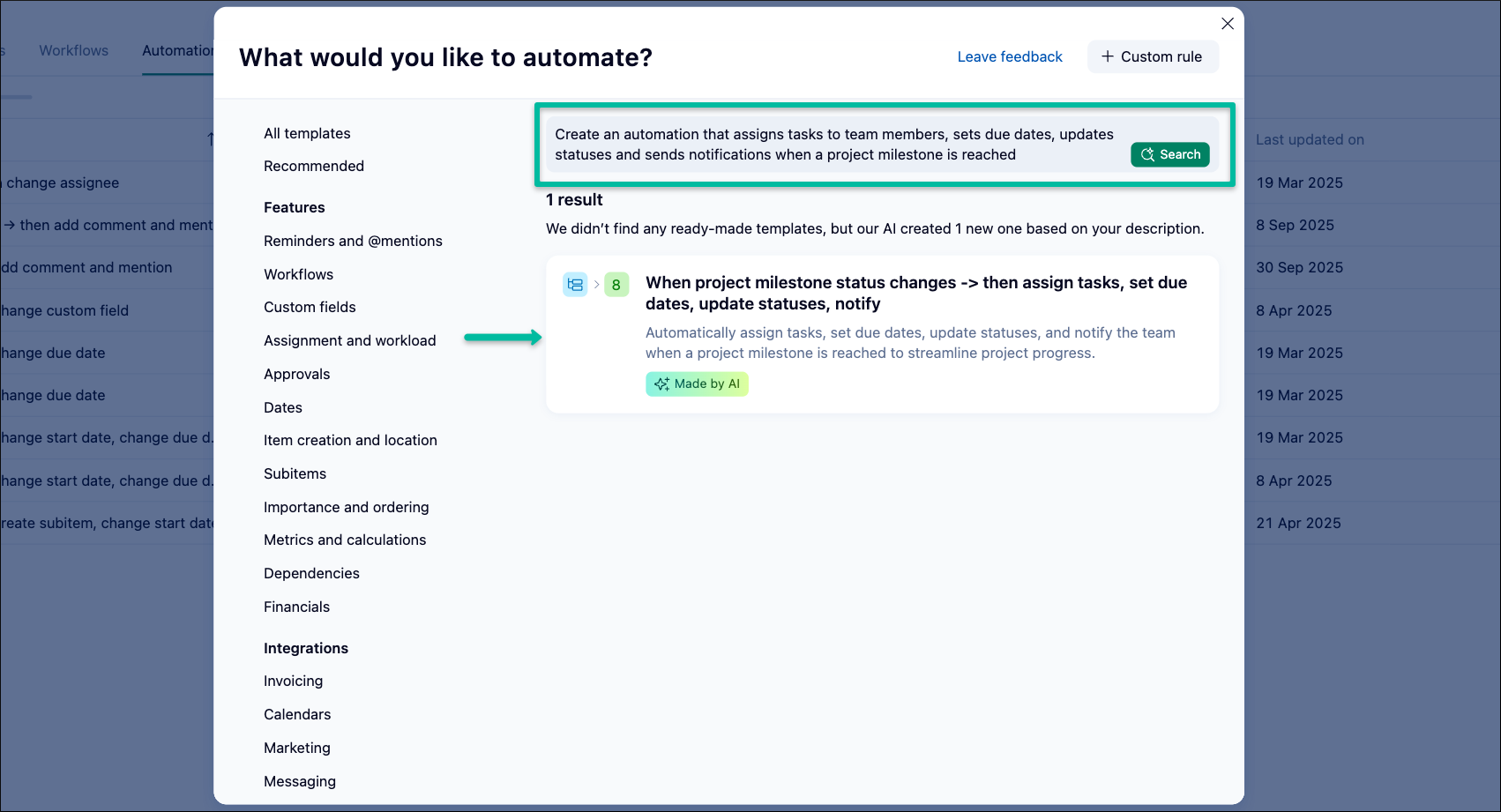Viewport: 1501px width, 812px height.
Task: Open the AI-generated milestone automation template
Action: [x=915, y=294]
